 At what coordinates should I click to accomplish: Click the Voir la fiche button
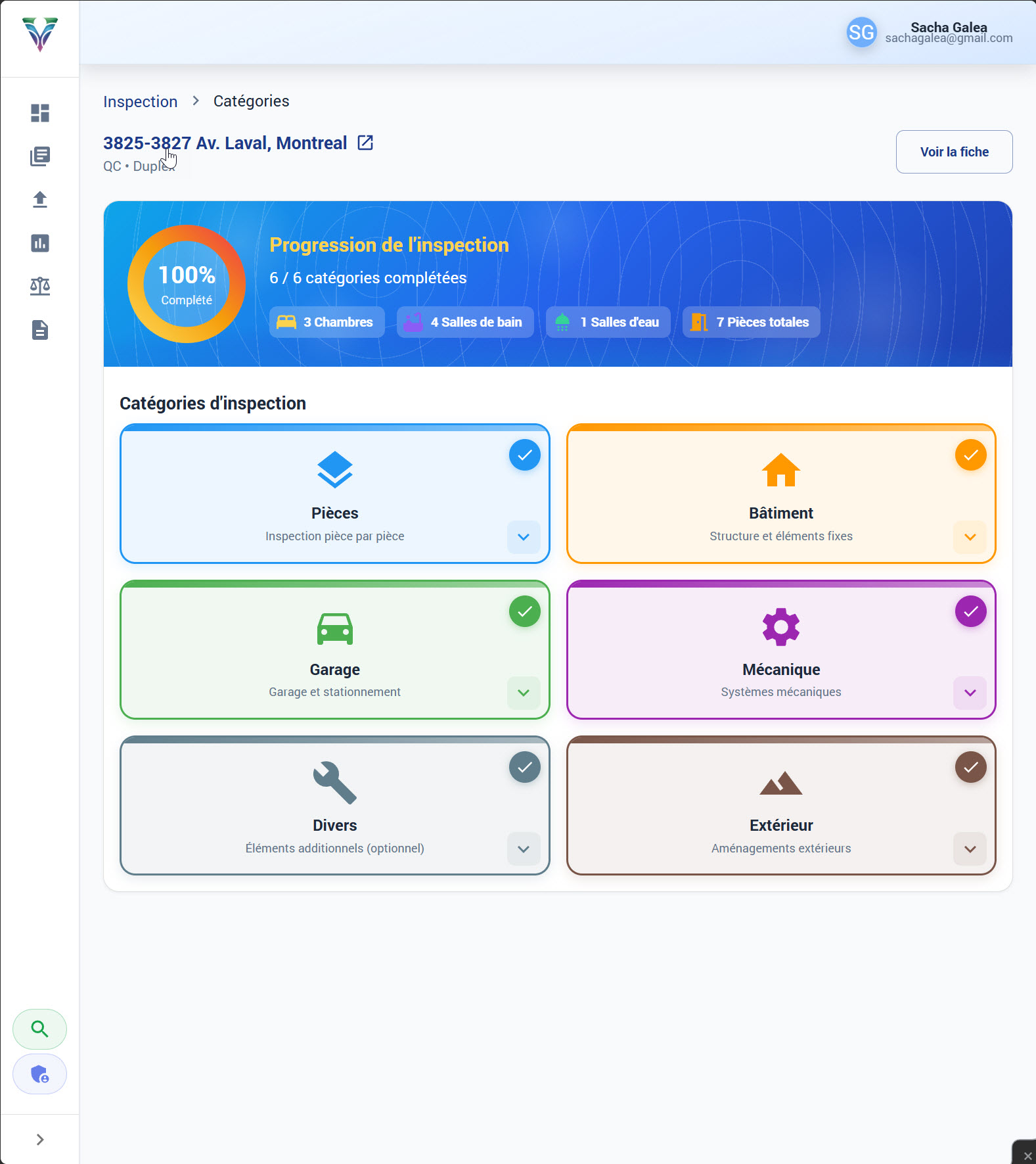tap(954, 152)
